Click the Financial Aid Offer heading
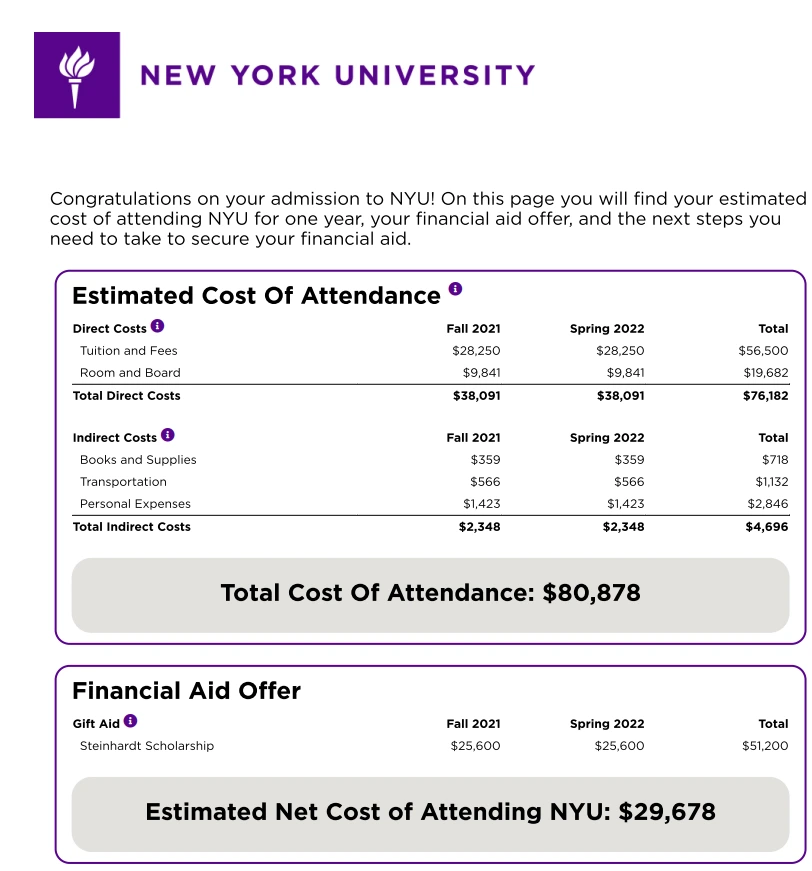812x871 pixels. (187, 691)
